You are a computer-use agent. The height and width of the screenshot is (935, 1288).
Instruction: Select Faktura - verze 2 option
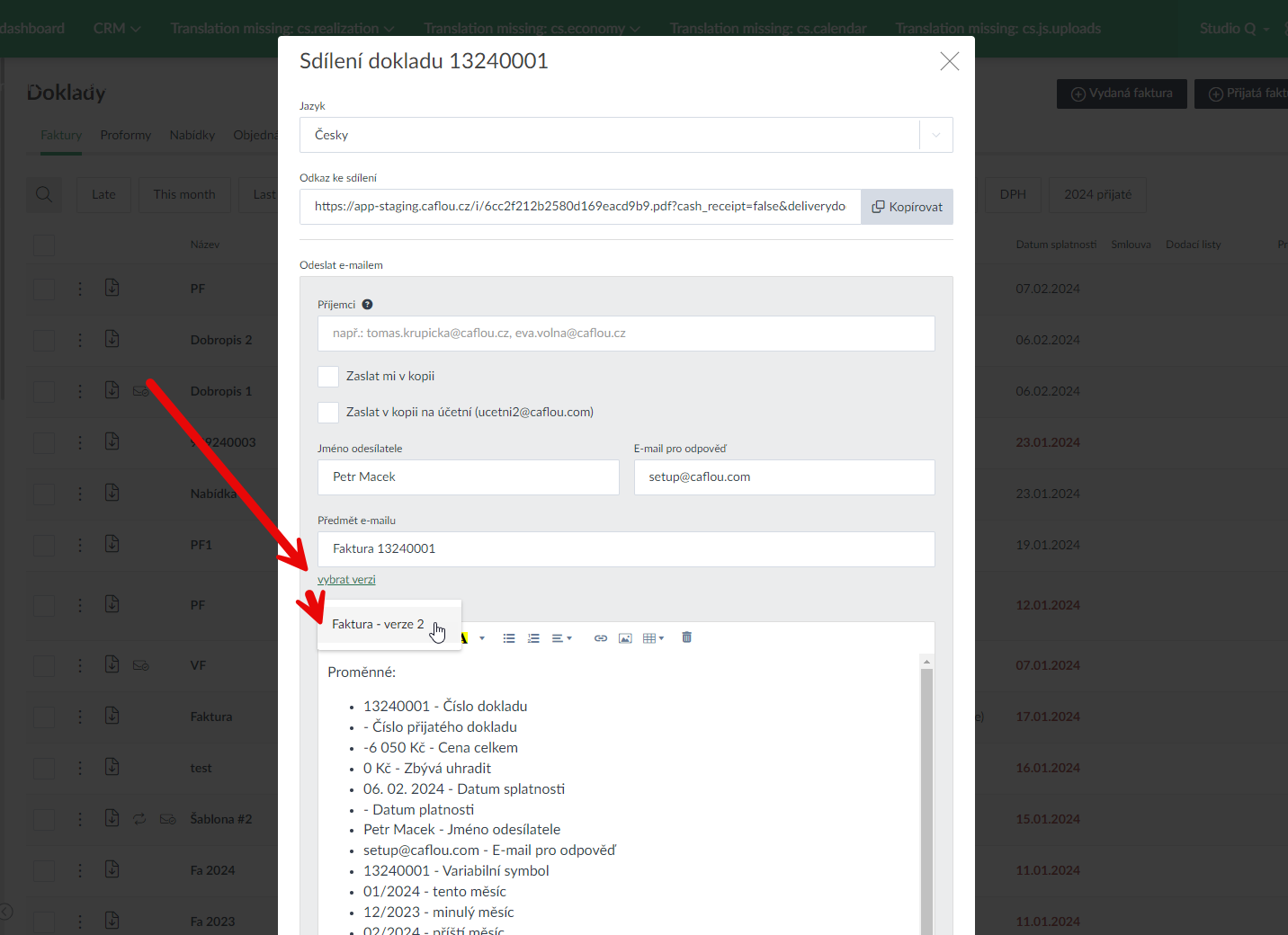pyautogui.click(x=378, y=624)
